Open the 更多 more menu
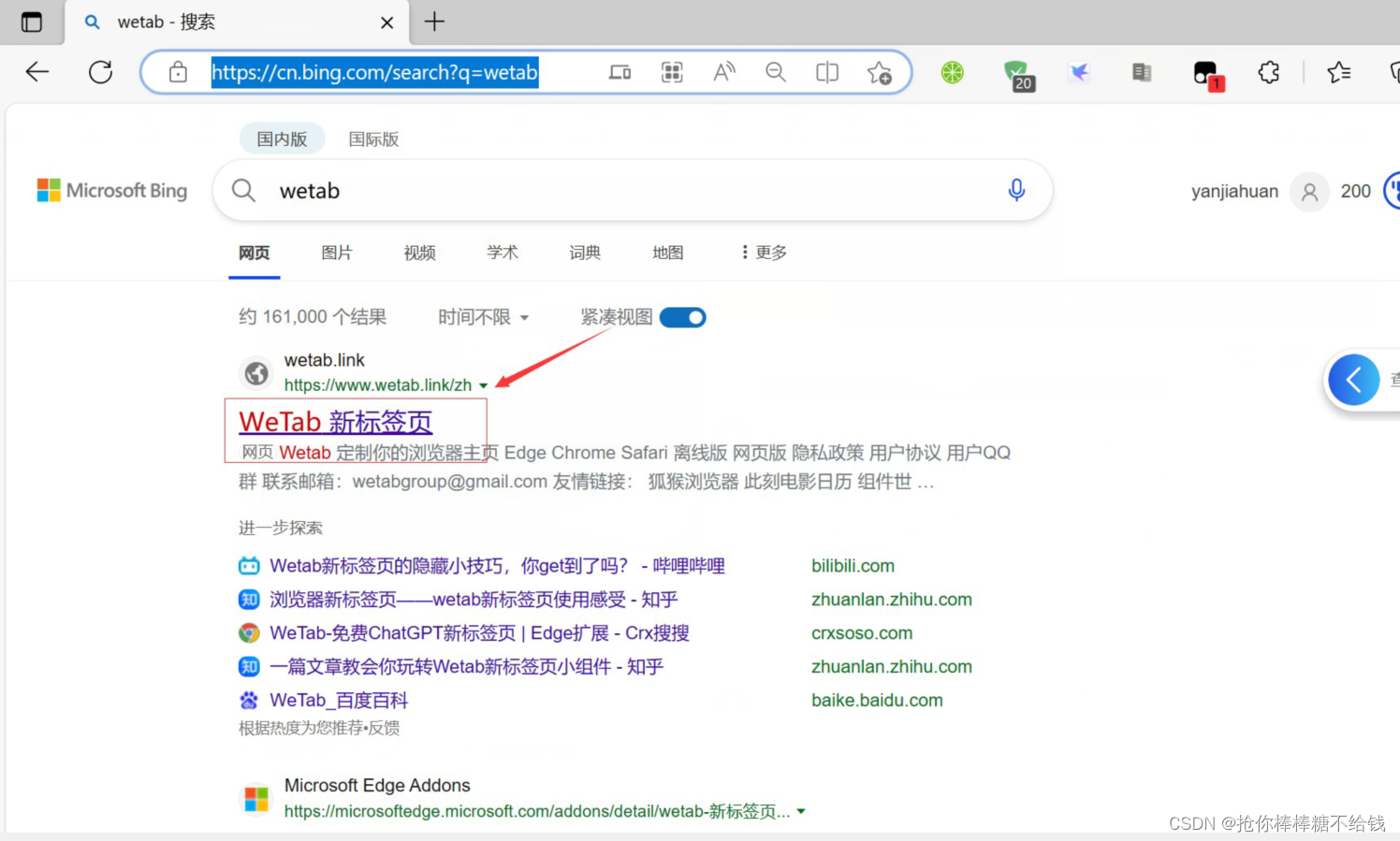Image resolution: width=1400 pixels, height=841 pixels. click(764, 253)
